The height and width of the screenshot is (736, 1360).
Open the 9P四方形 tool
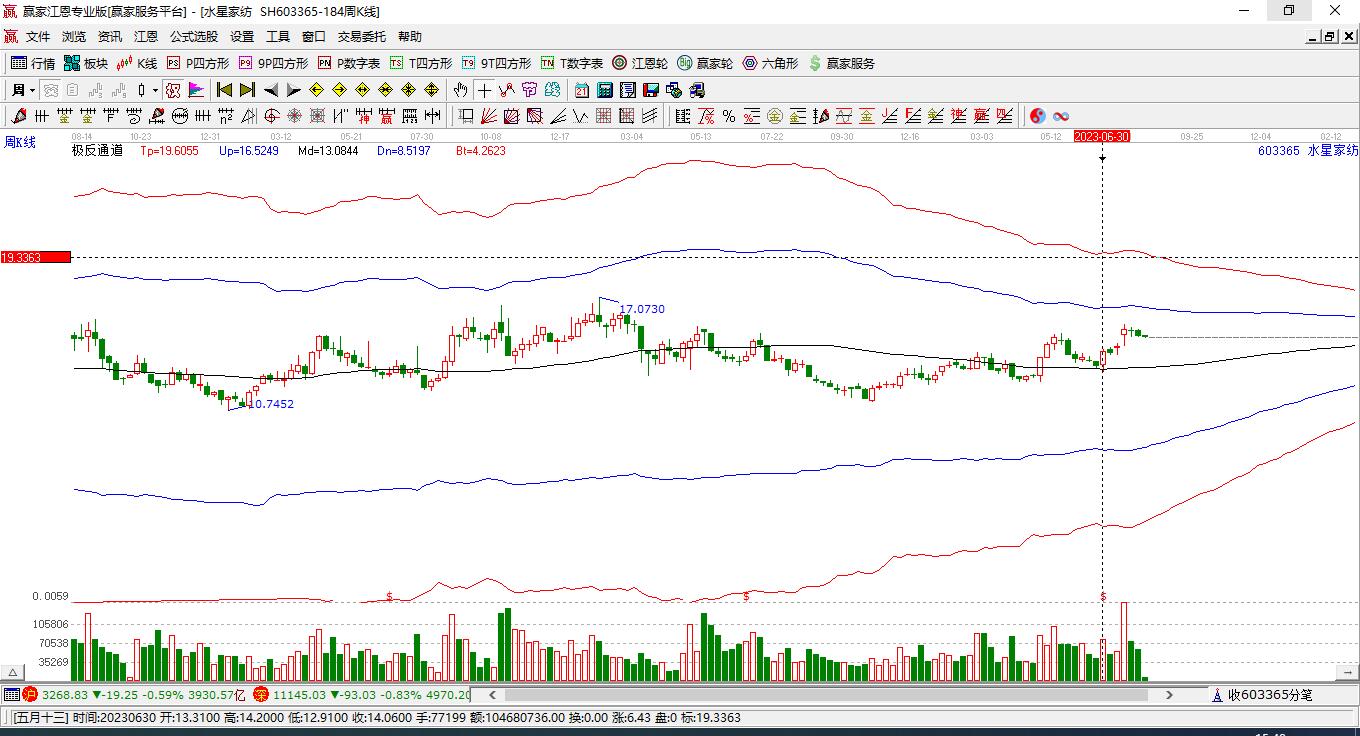[x=273, y=63]
